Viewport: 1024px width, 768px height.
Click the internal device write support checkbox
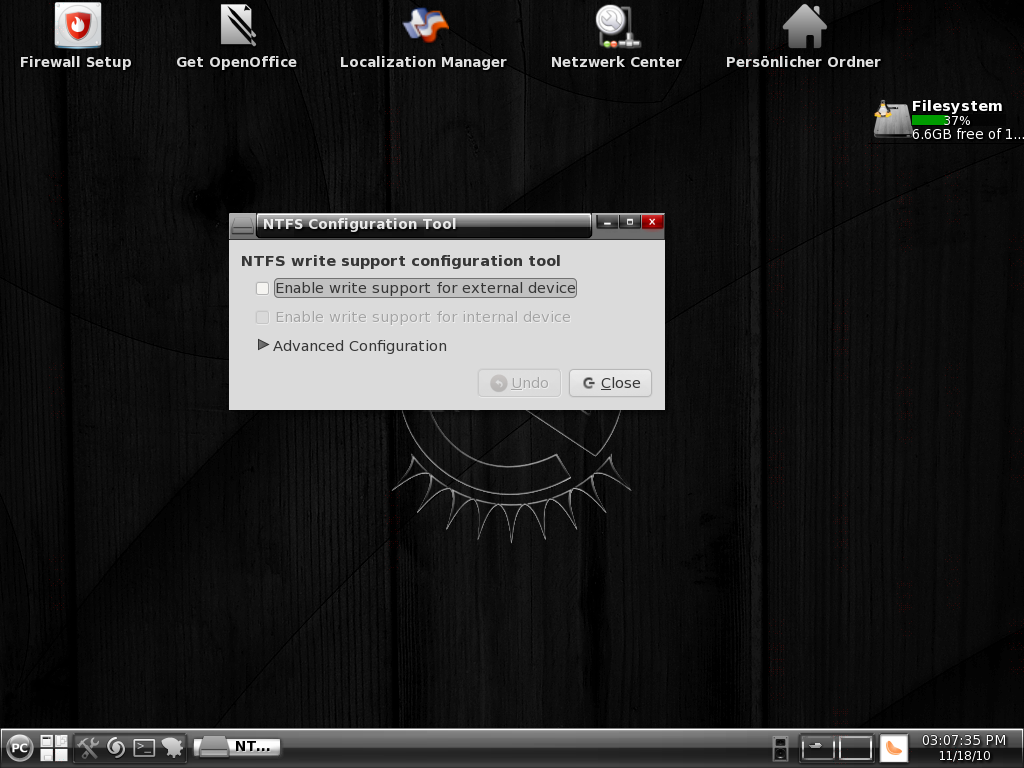263,317
